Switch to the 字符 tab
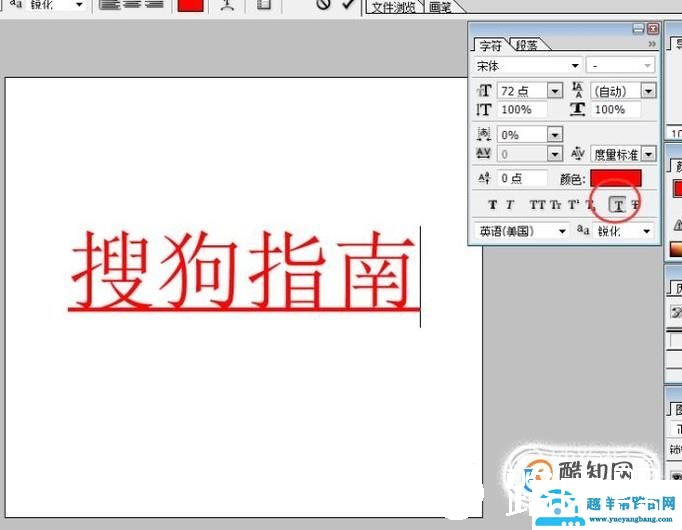Screen dimensions: 682x530 coord(491,46)
